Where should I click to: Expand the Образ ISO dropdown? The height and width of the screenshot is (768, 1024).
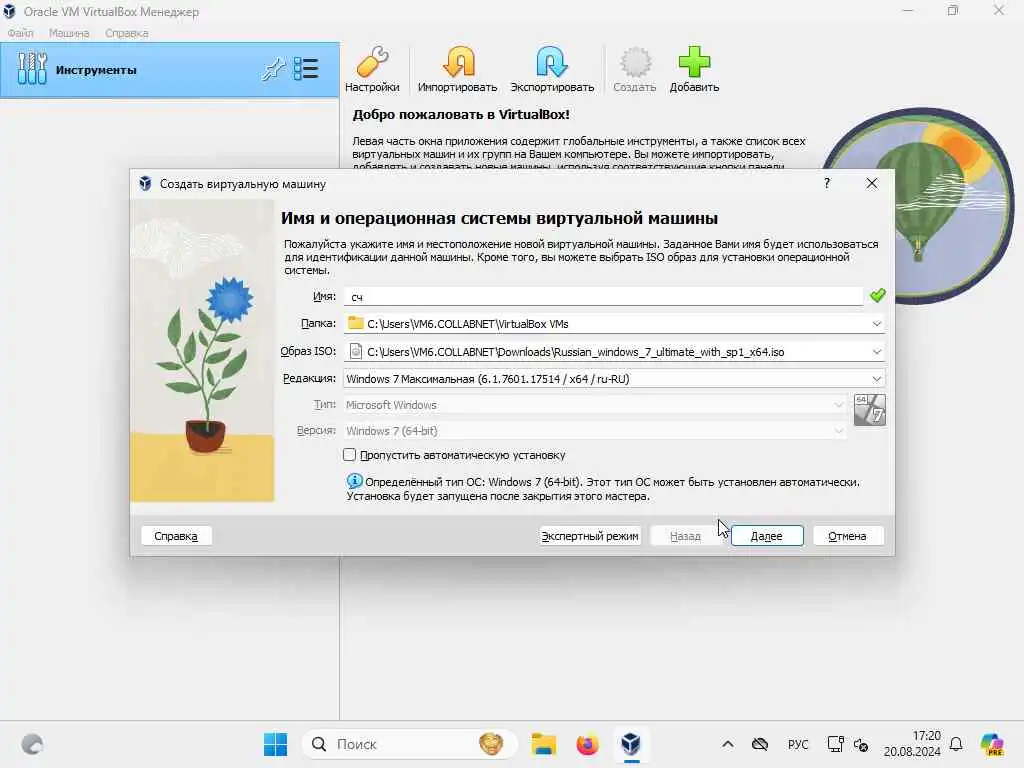876,352
